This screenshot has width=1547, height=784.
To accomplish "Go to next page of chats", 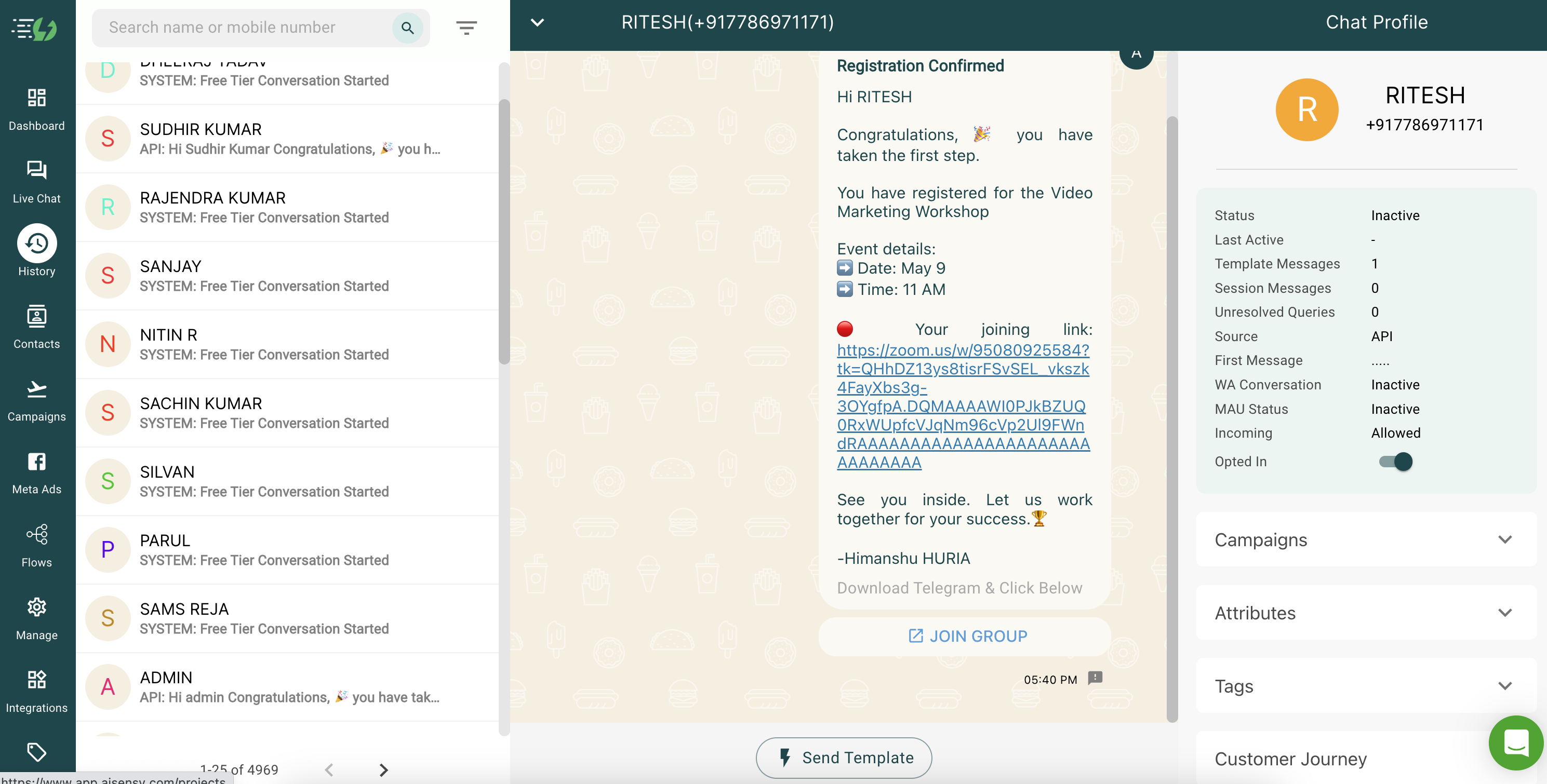I will click(384, 769).
